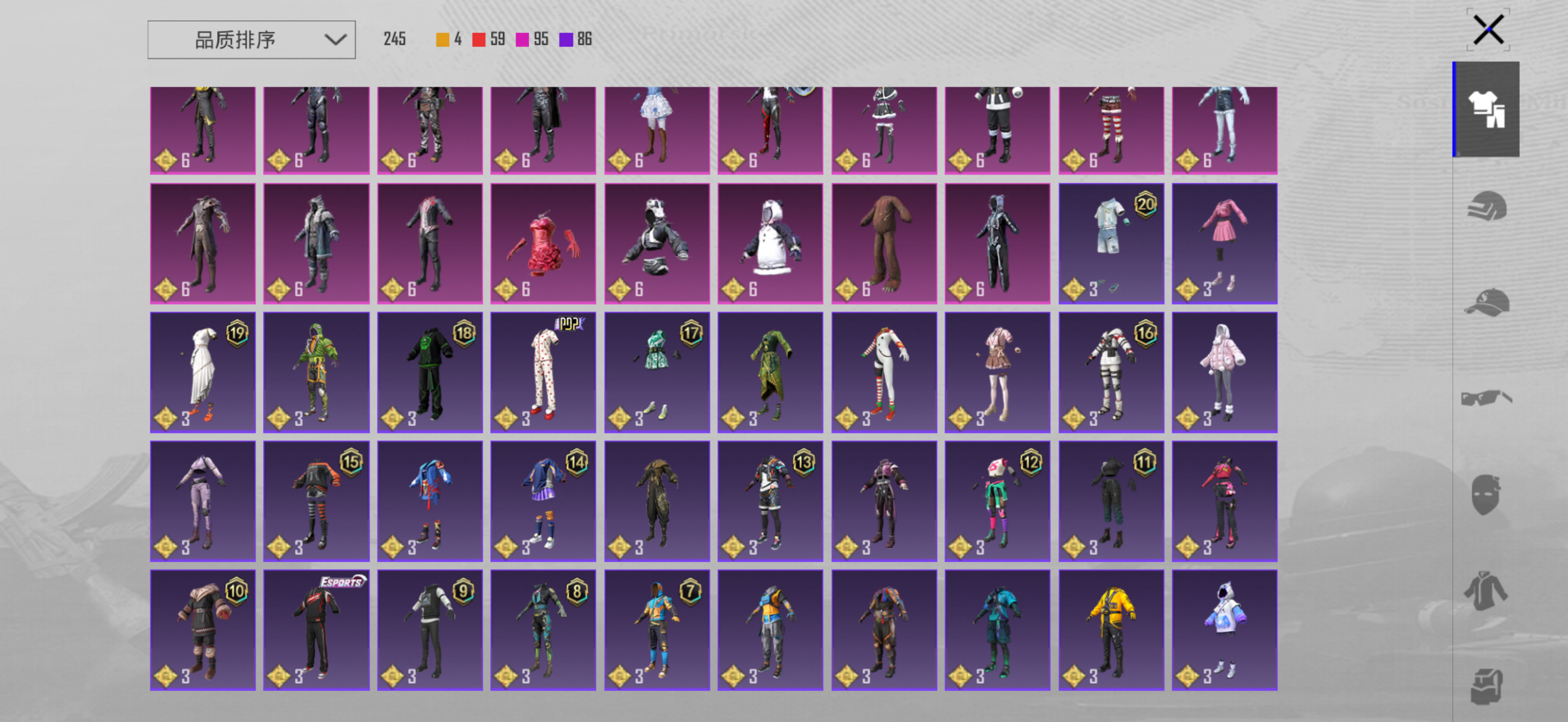Select the outfit with badge 8

pyautogui.click(x=543, y=630)
